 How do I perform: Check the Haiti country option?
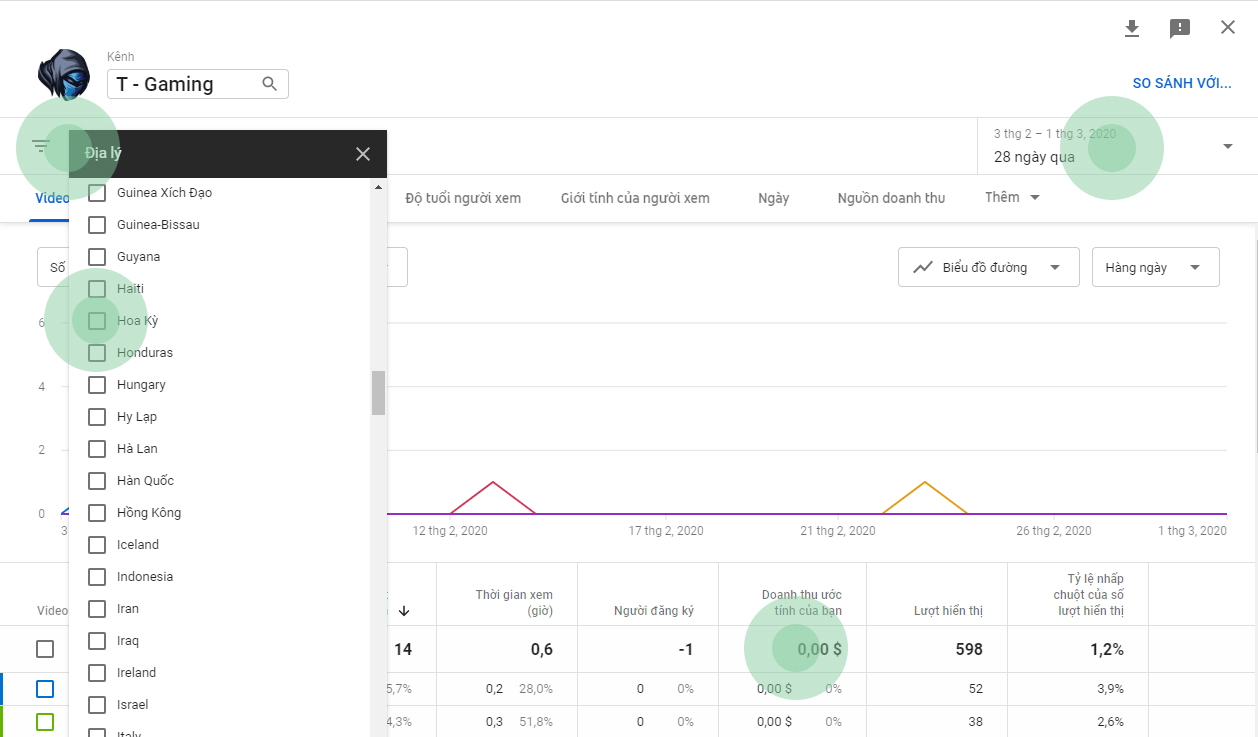click(97, 289)
